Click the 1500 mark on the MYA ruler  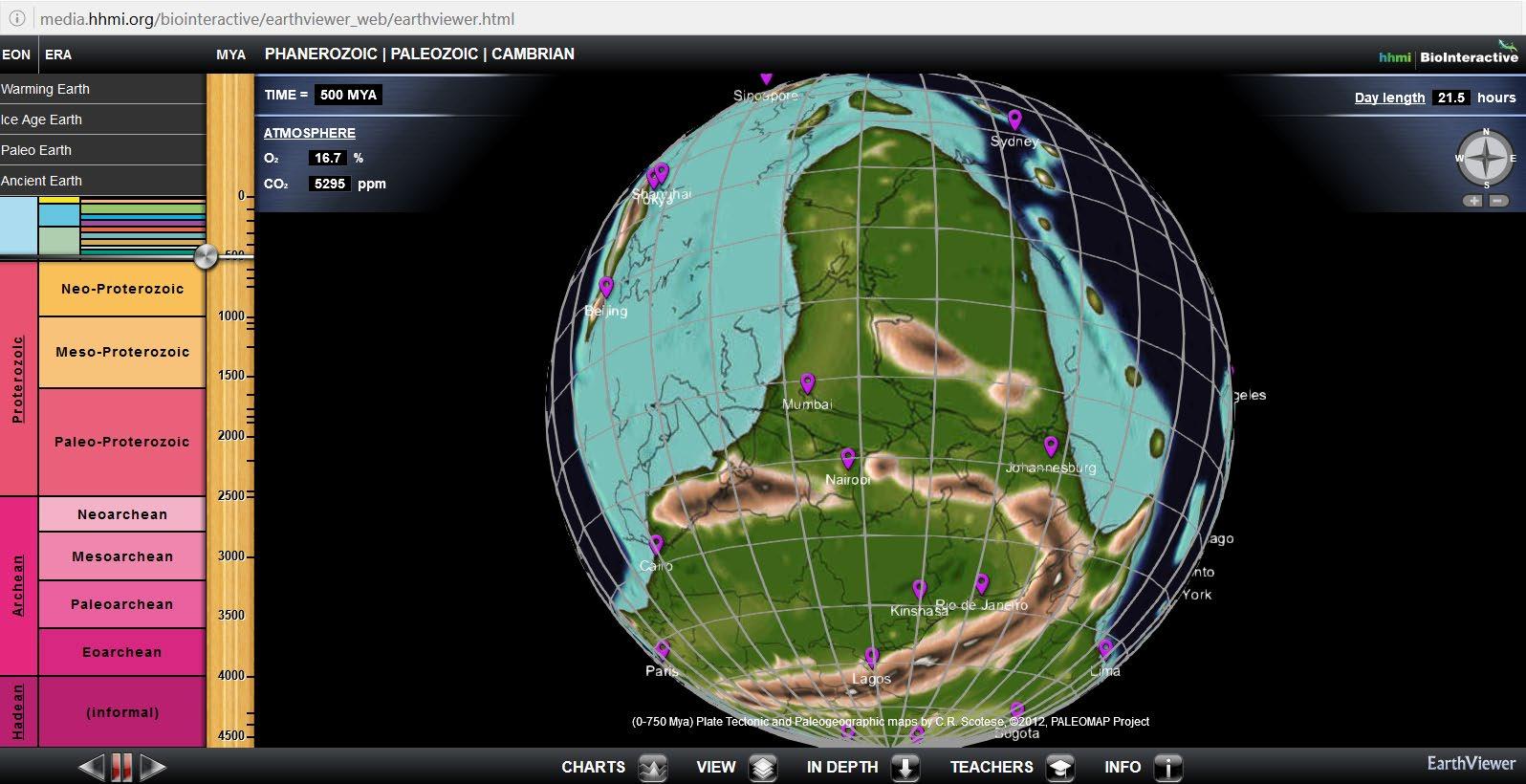click(x=232, y=376)
